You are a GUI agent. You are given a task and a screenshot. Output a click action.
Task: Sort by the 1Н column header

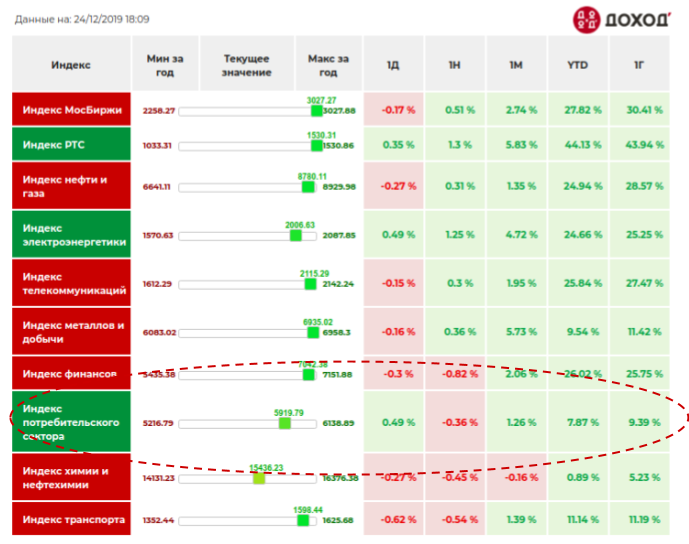[455, 65]
